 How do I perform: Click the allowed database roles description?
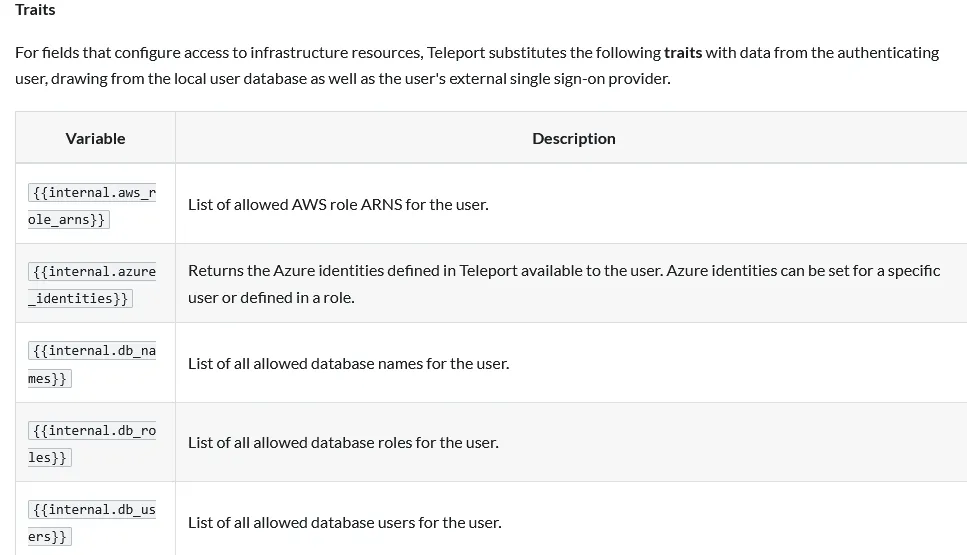(343, 443)
